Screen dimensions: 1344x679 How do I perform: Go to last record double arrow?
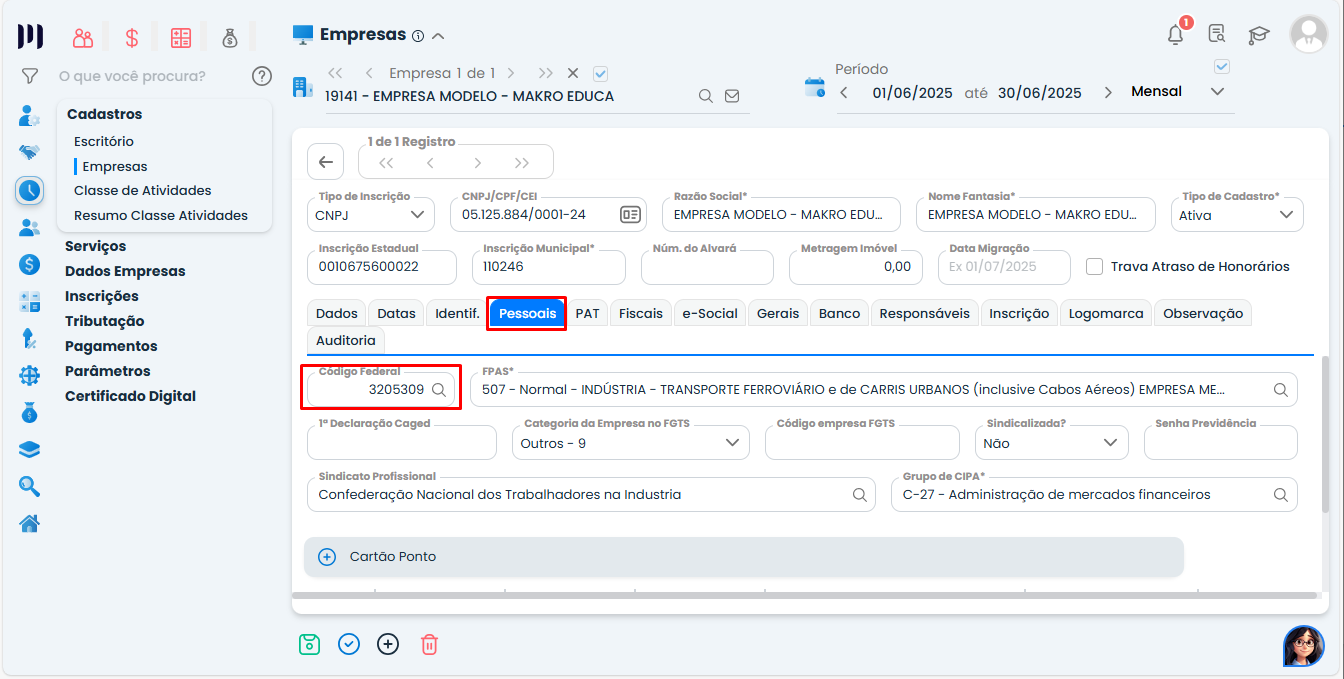pyautogui.click(x=522, y=163)
